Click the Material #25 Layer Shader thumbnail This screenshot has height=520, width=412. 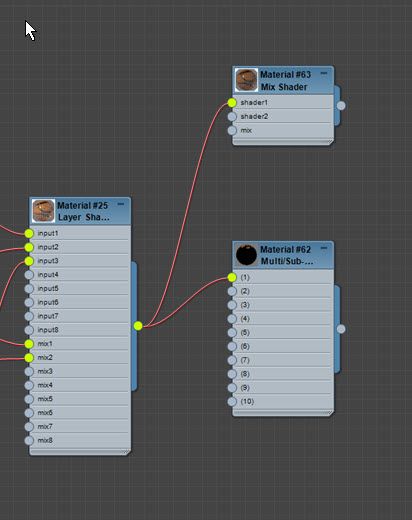click(43, 211)
